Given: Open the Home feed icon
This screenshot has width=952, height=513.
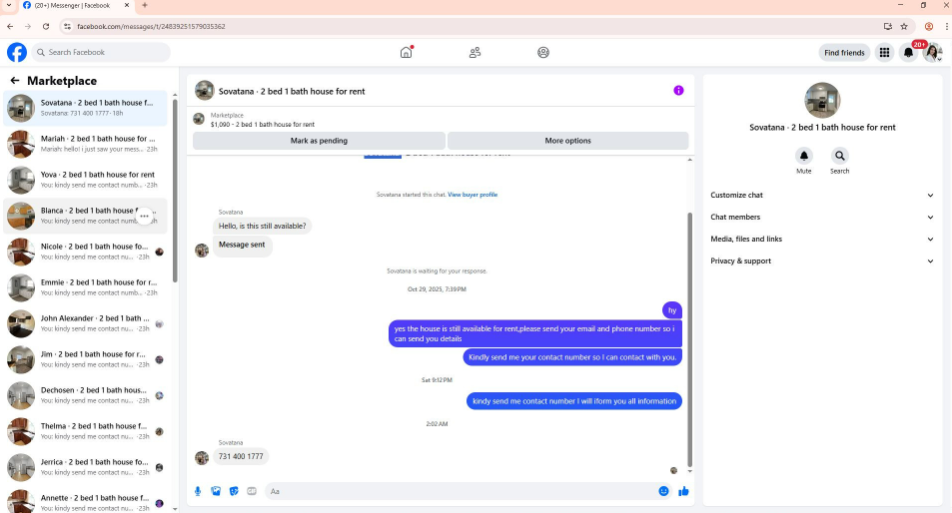Looking at the screenshot, I should (406, 52).
